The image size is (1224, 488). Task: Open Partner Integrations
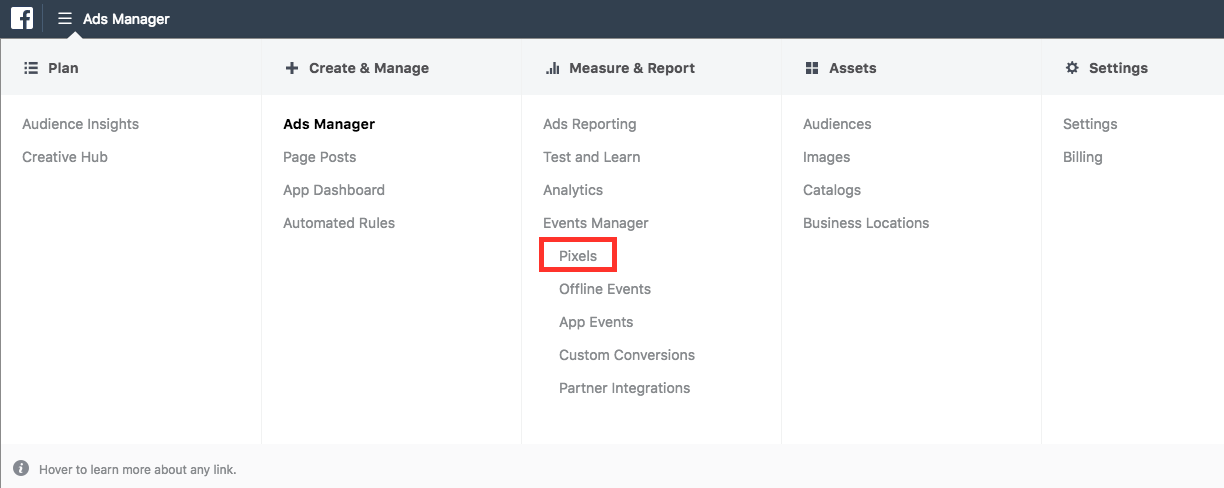click(x=625, y=388)
